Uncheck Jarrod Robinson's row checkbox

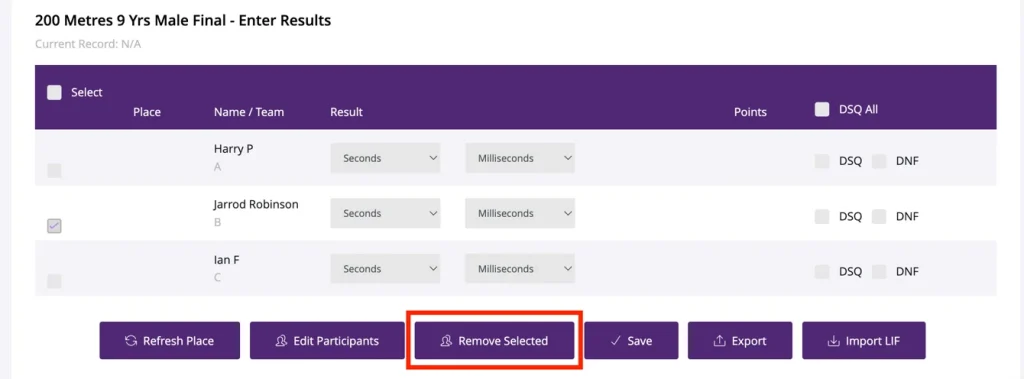pos(54,226)
